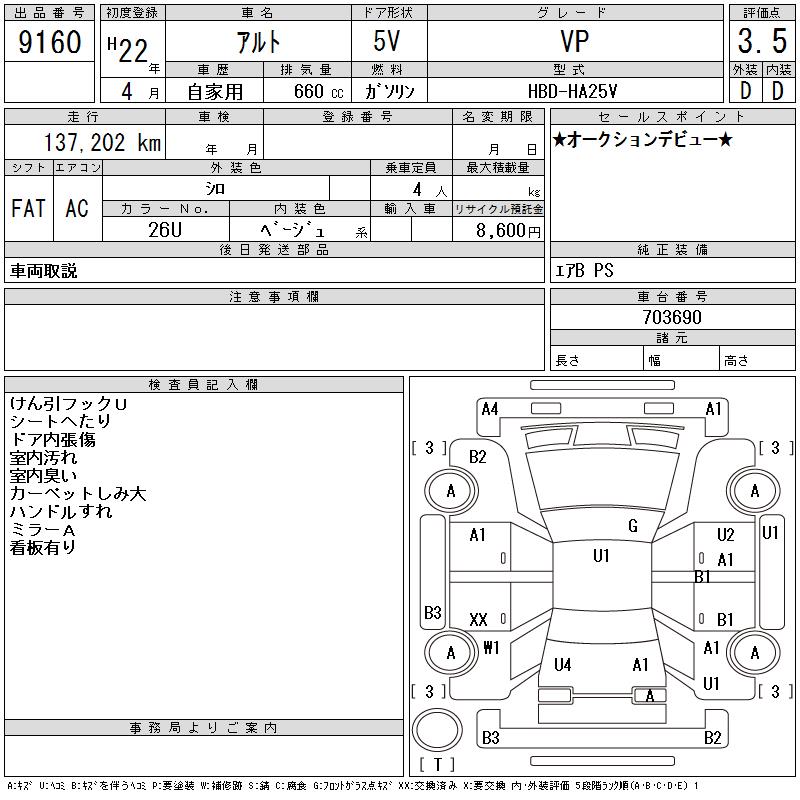800x800 pixels.
Task: Click the color number 26U cell
Action: point(165,229)
